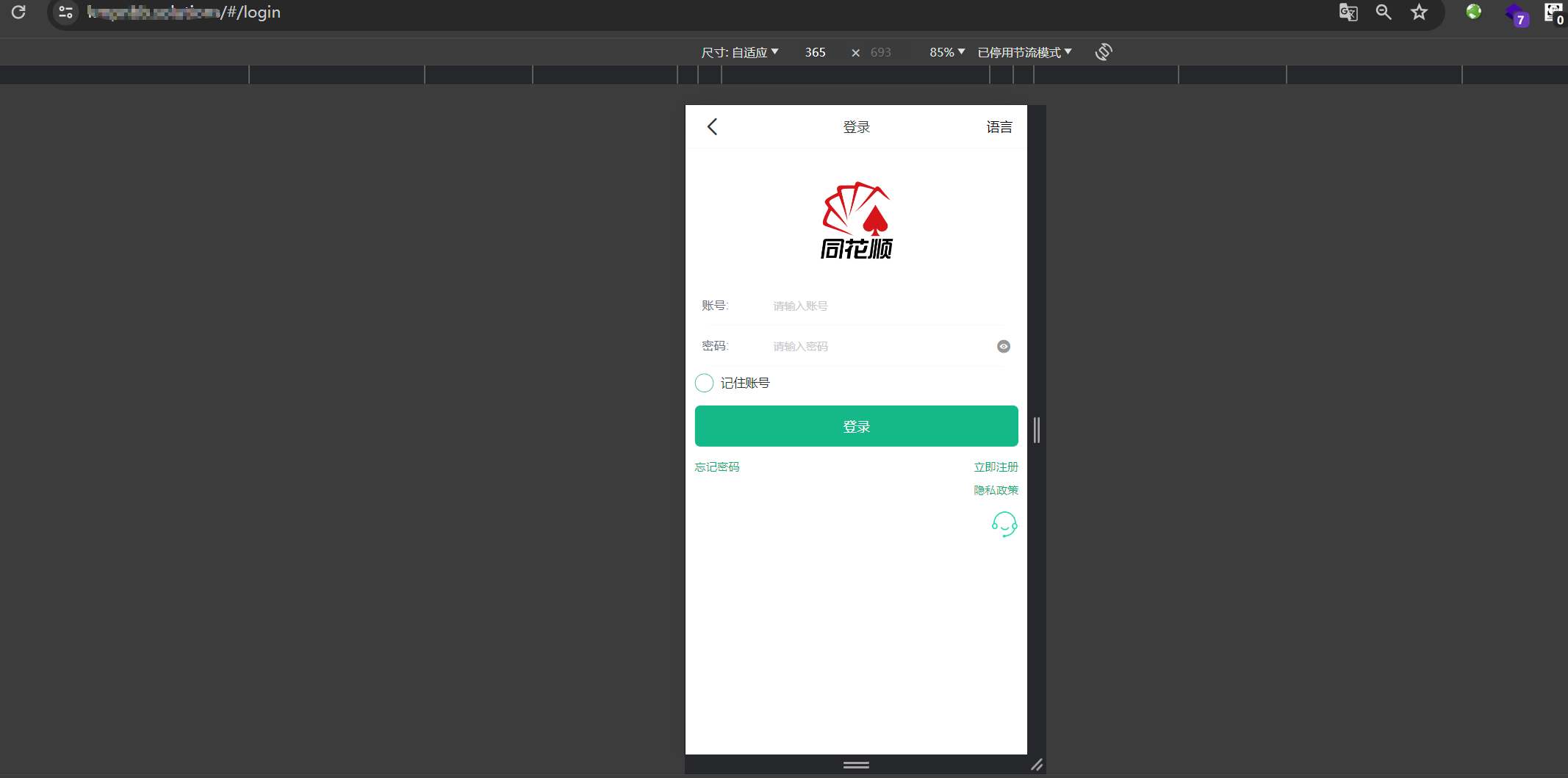Open the customer service headset icon
Image resolution: width=1568 pixels, height=778 pixels.
point(1004,525)
